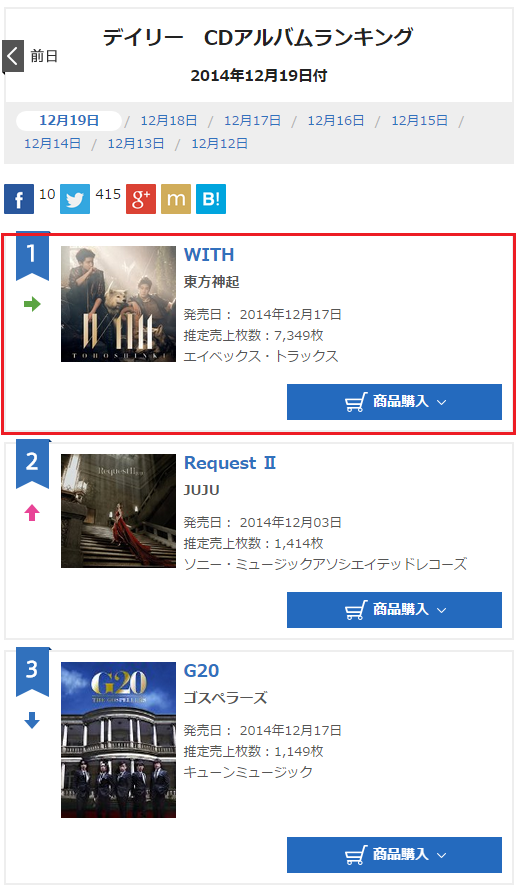View G20 Gospellers cover thumbnail
The width and height of the screenshot is (520, 892).
click(118, 740)
